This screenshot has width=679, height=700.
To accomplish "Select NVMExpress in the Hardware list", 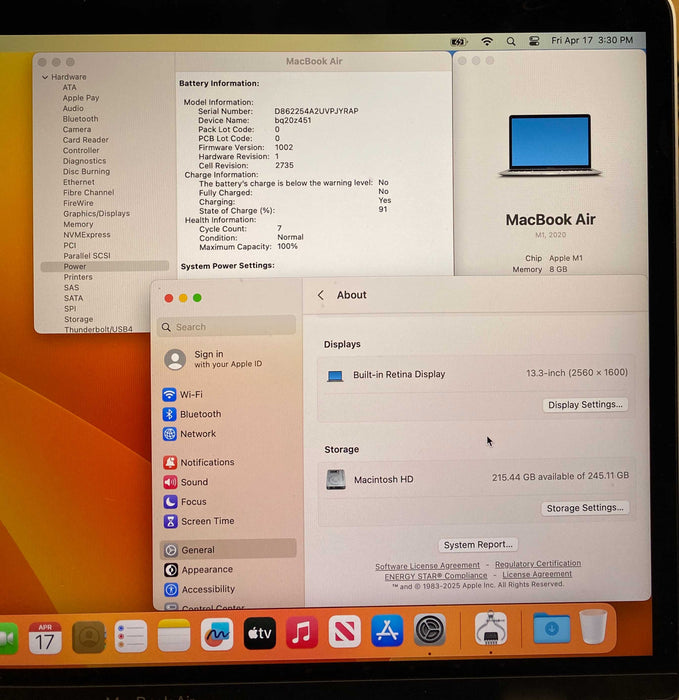I will (87, 235).
